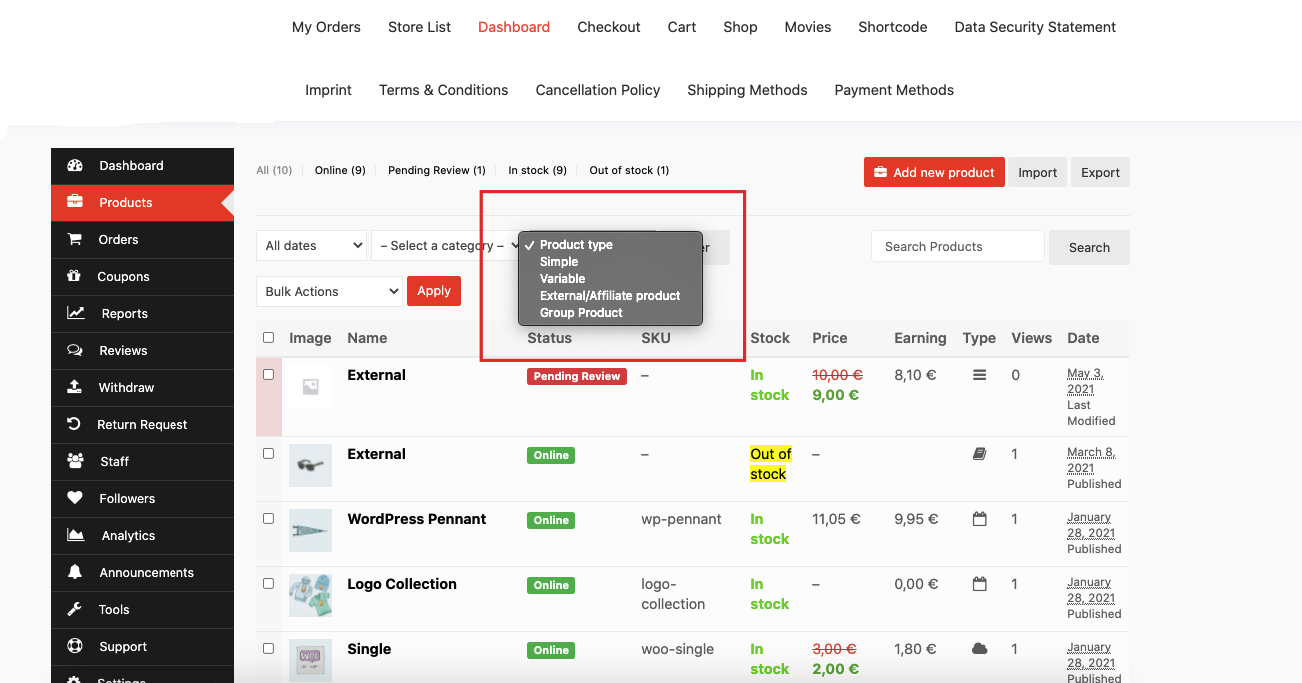Click the calendar type icon for Logo Collection

(x=979, y=584)
